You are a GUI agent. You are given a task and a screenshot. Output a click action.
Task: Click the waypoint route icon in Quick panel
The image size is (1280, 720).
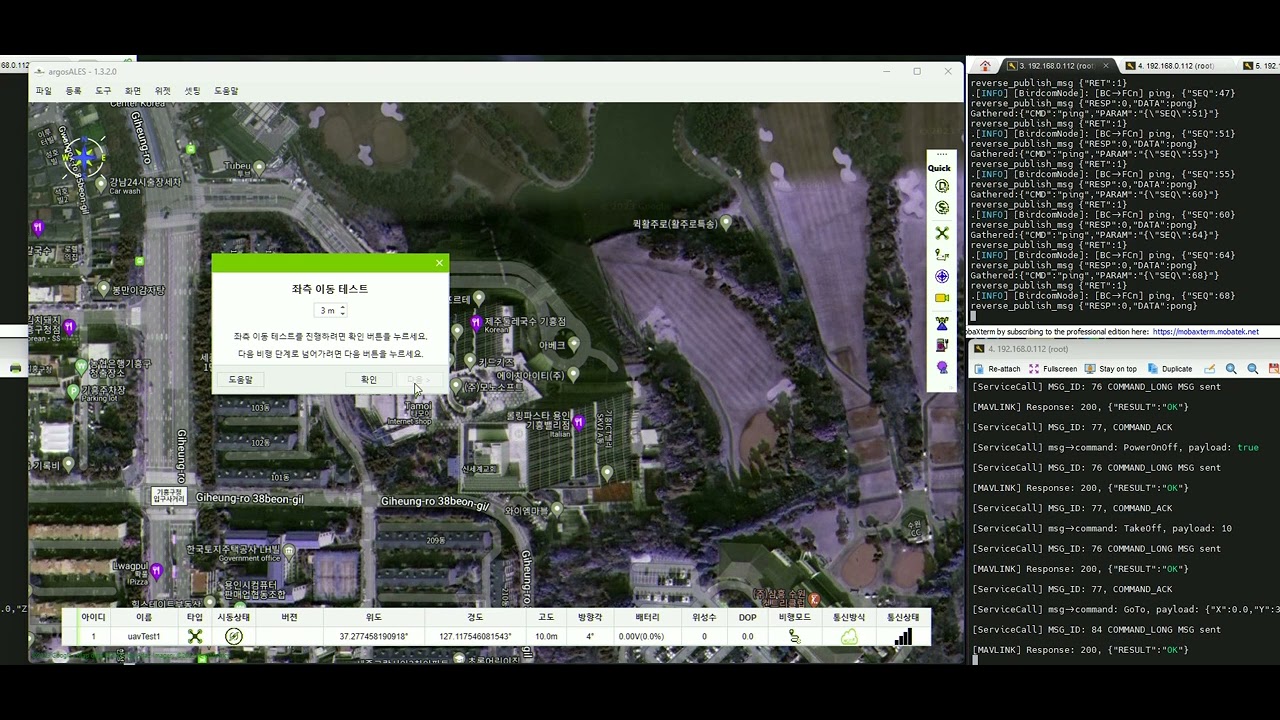pyautogui.click(x=941, y=255)
